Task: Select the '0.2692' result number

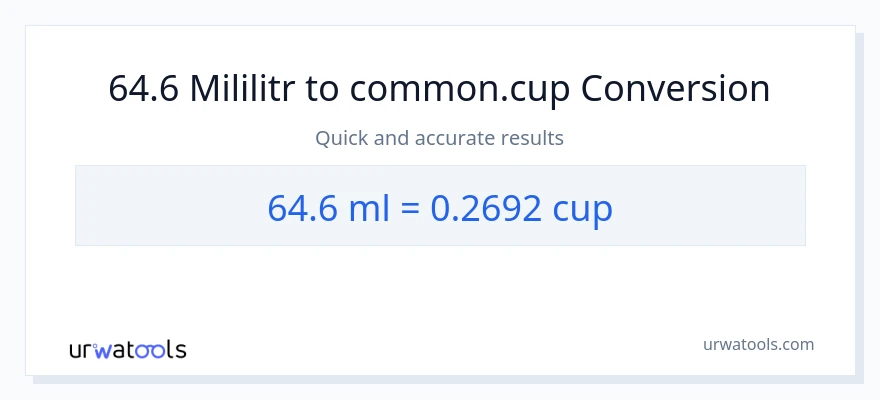Action: (487, 207)
